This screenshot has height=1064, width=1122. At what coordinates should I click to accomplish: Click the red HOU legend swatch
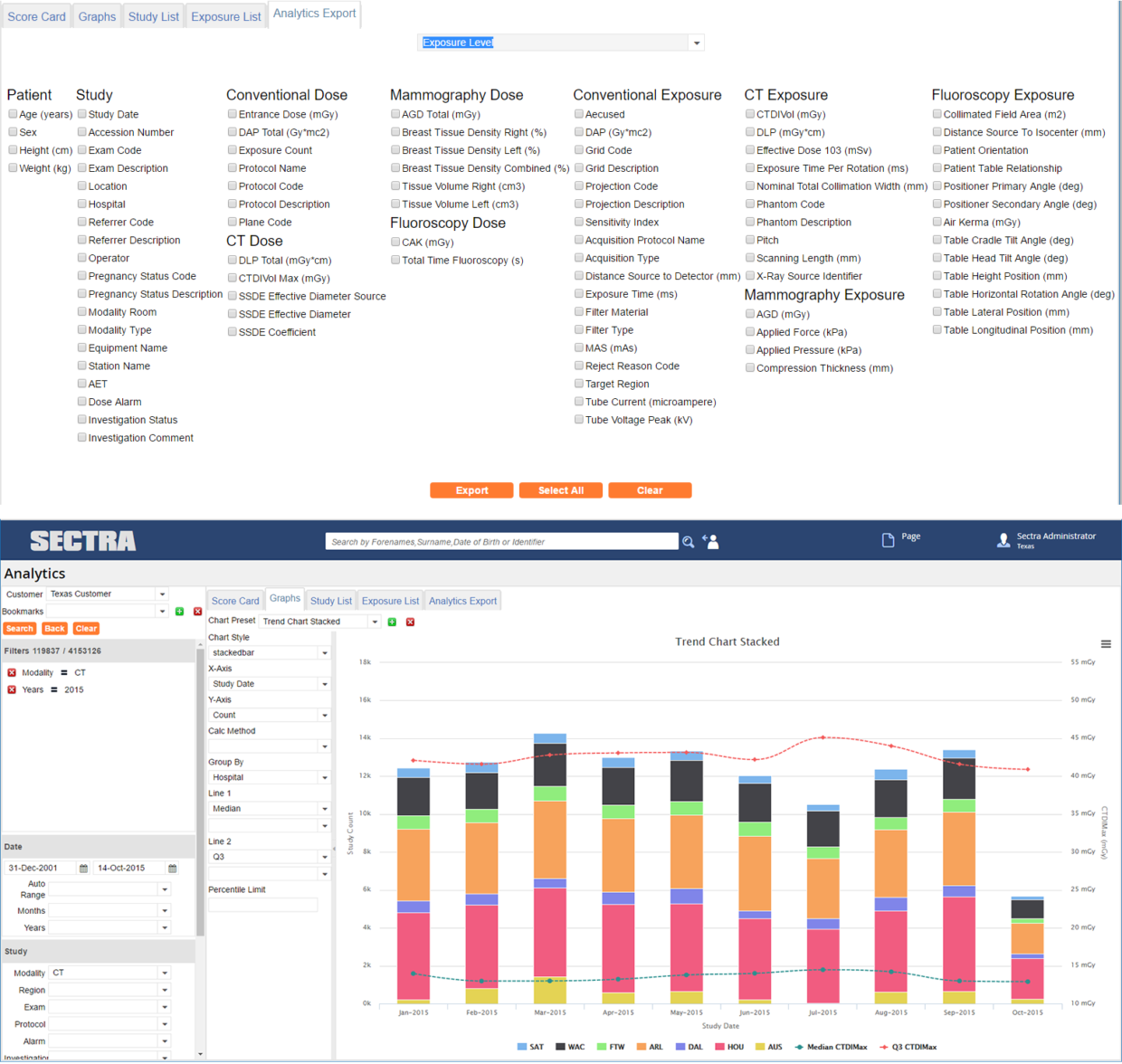[x=721, y=1046]
